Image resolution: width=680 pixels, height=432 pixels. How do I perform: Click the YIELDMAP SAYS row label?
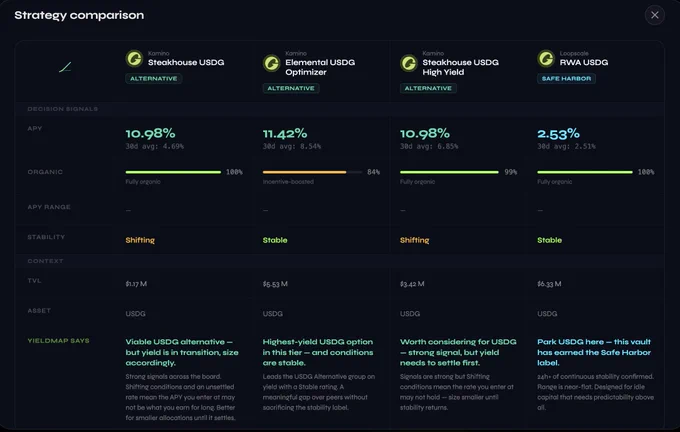pyautogui.click(x=59, y=341)
